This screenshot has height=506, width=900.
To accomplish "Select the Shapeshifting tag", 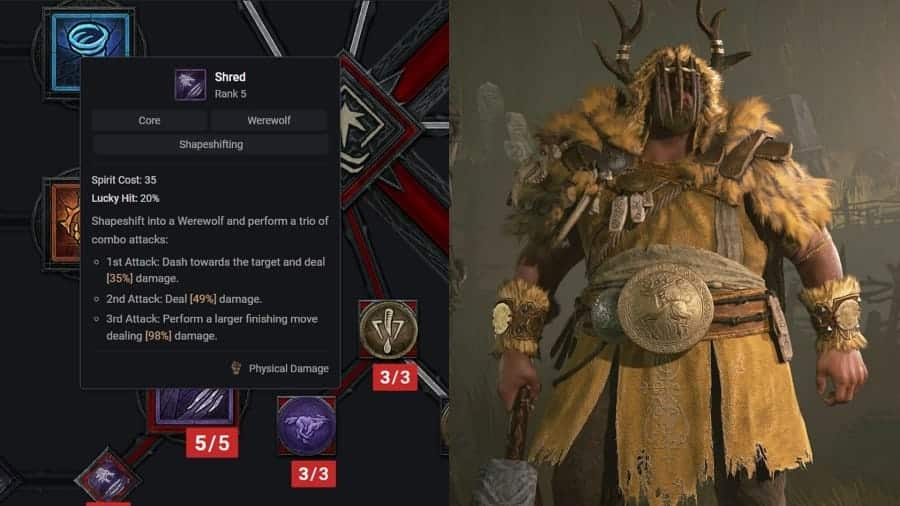I will tap(211, 145).
